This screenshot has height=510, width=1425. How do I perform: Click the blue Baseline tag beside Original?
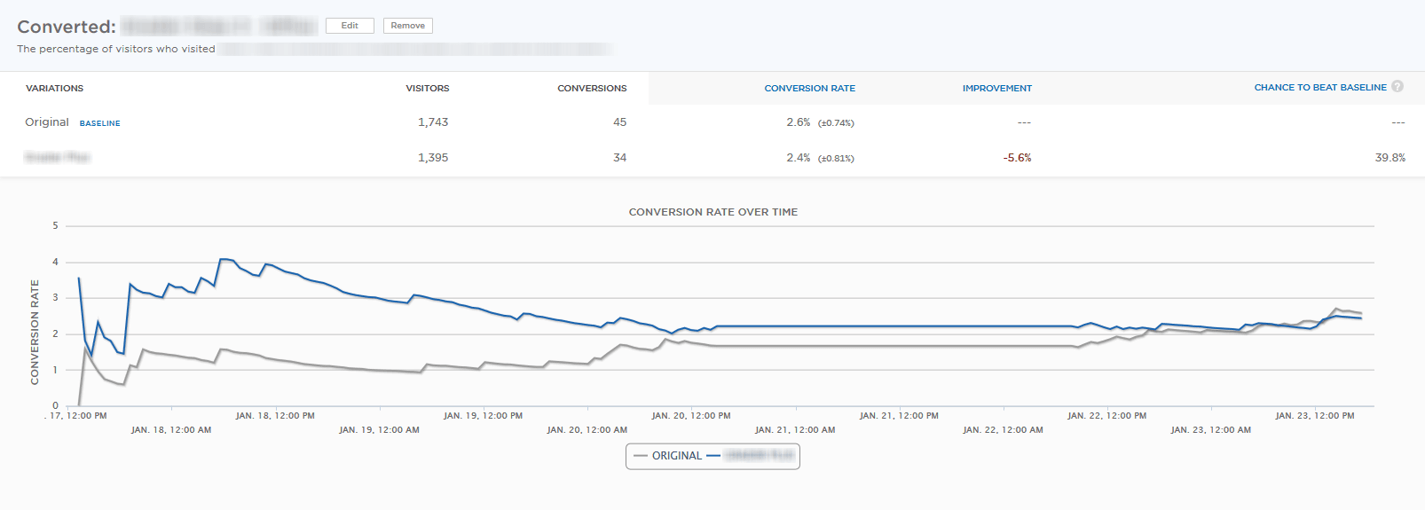(100, 123)
